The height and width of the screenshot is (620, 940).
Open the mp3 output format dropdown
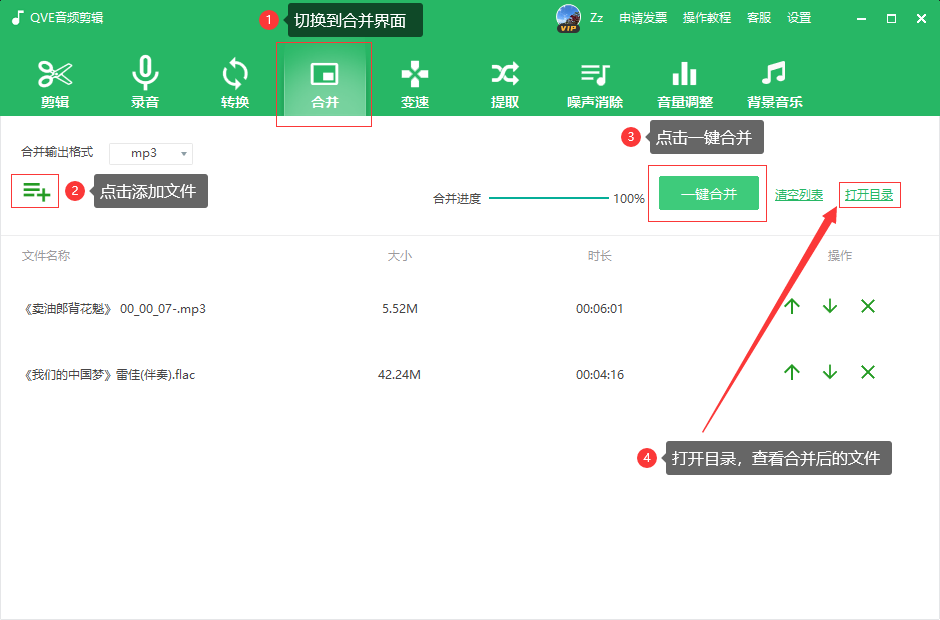tap(150, 153)
